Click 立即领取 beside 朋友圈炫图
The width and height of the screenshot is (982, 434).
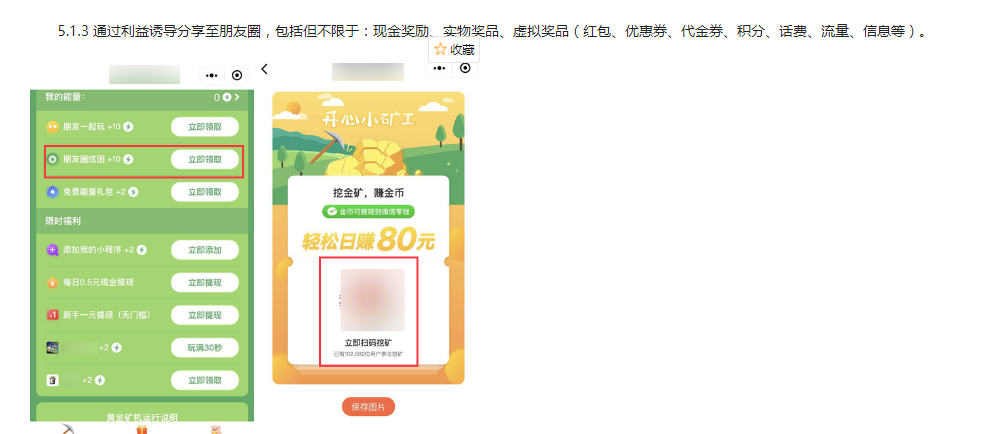point(205,160)
